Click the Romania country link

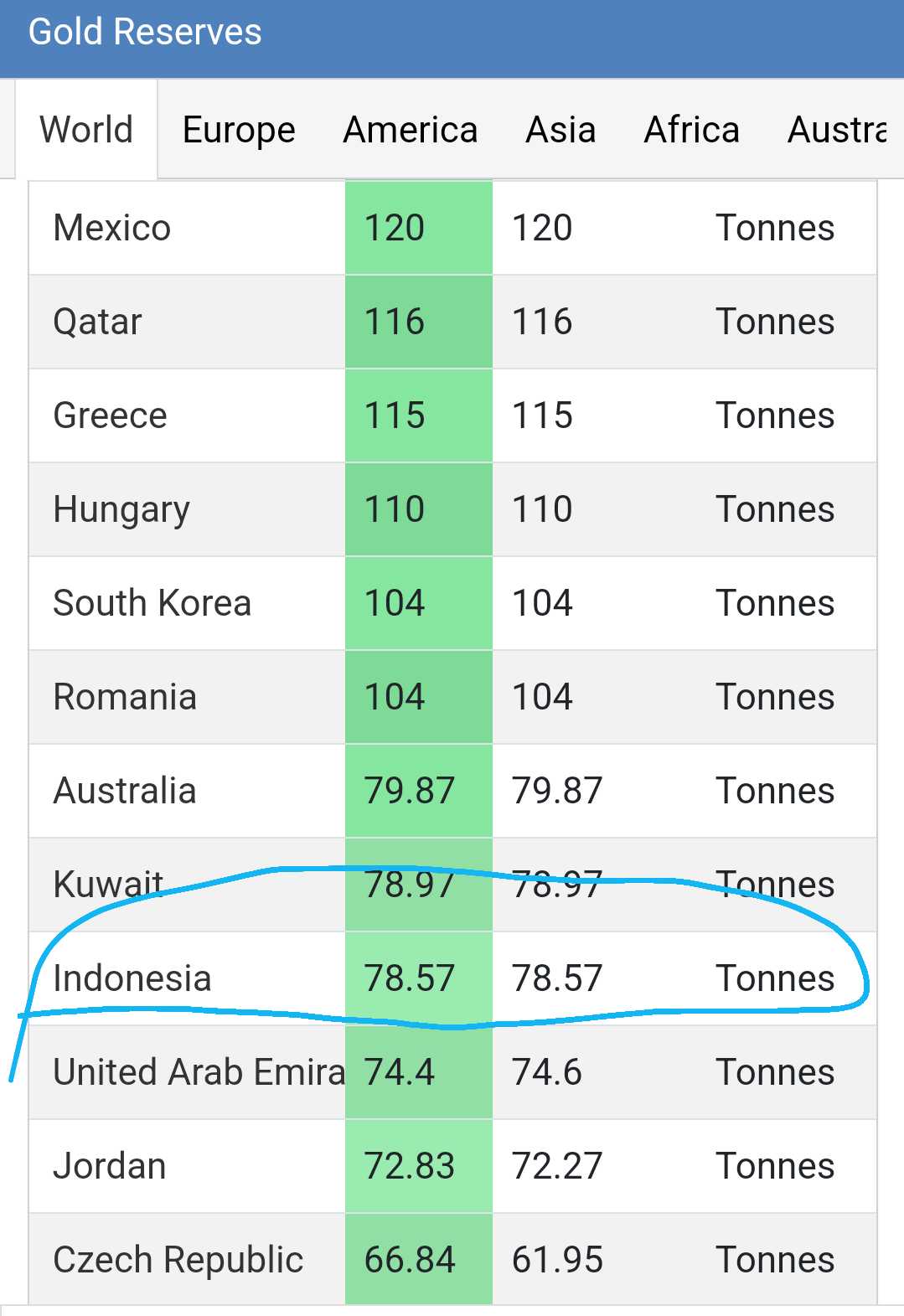pos(125,697)
